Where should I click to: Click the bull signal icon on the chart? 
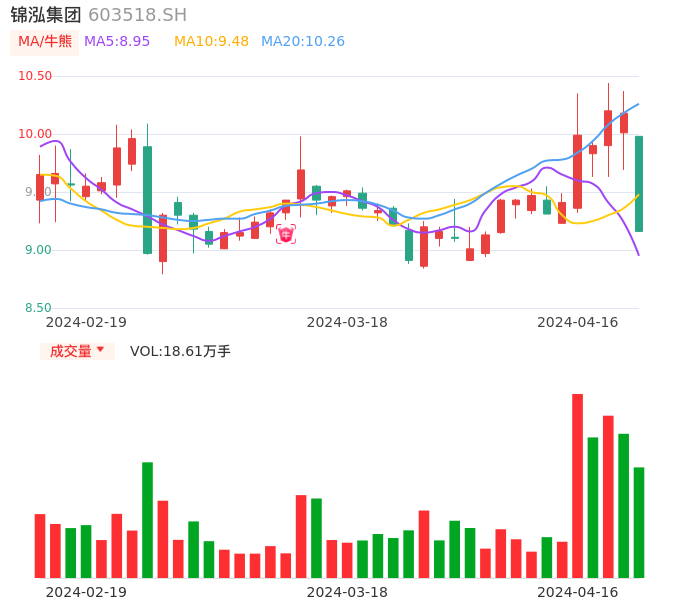click(286, 235)
